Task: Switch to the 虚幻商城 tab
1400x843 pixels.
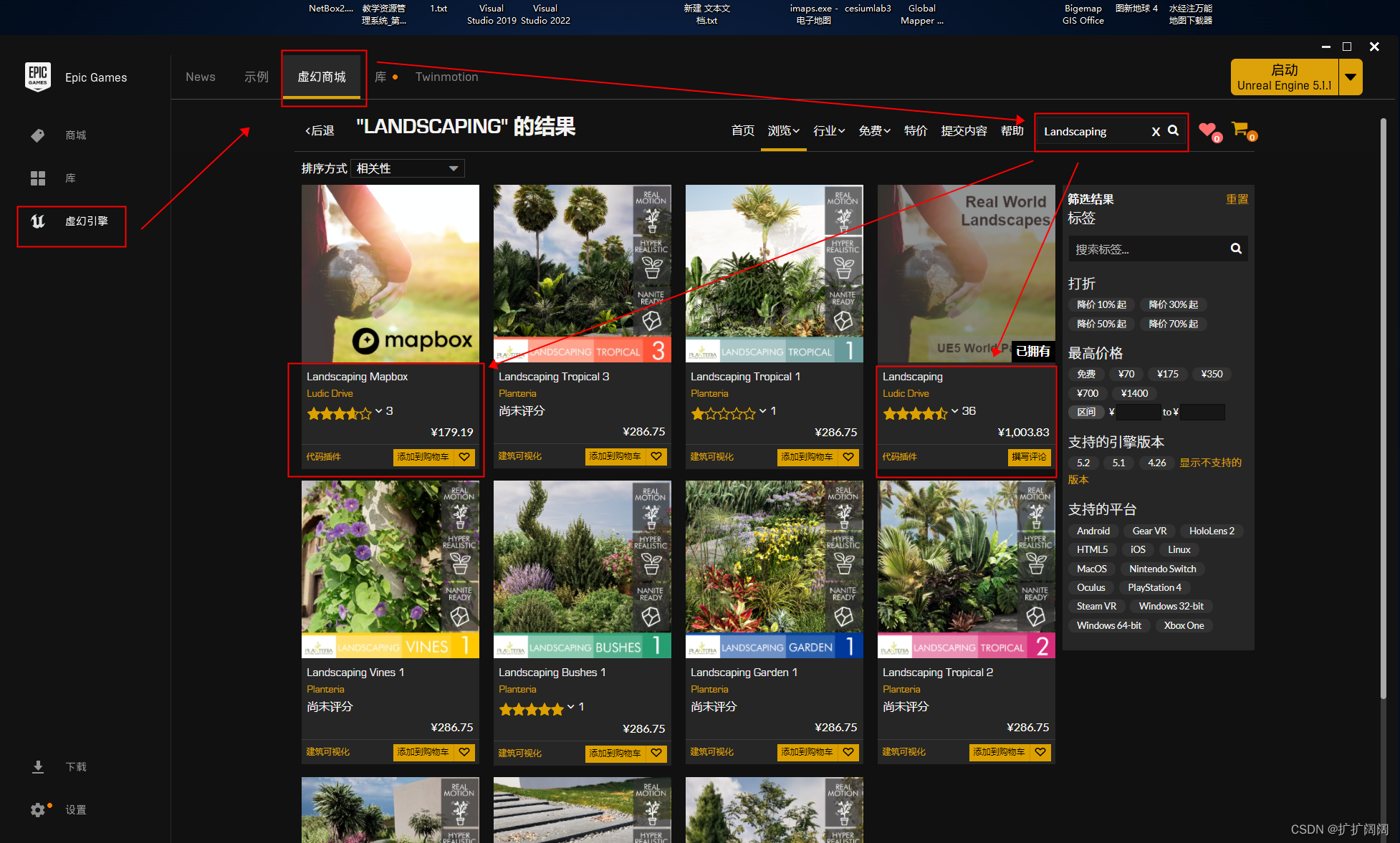Action: [323, 76]
